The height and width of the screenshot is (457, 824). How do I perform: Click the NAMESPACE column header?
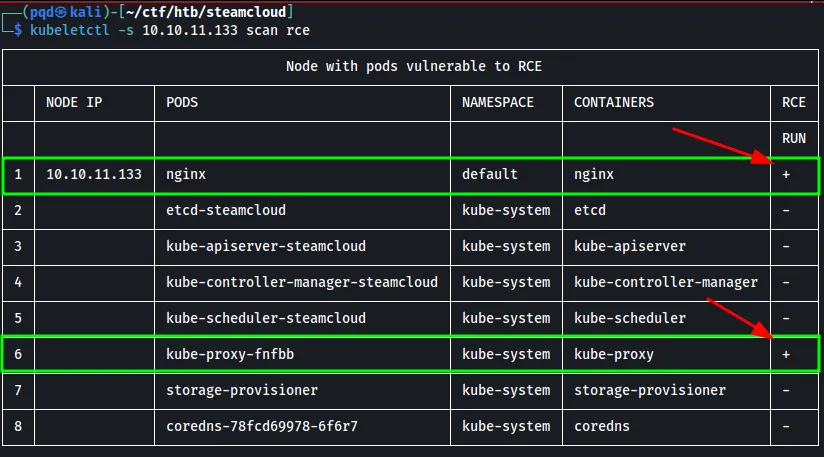(498, 102)
